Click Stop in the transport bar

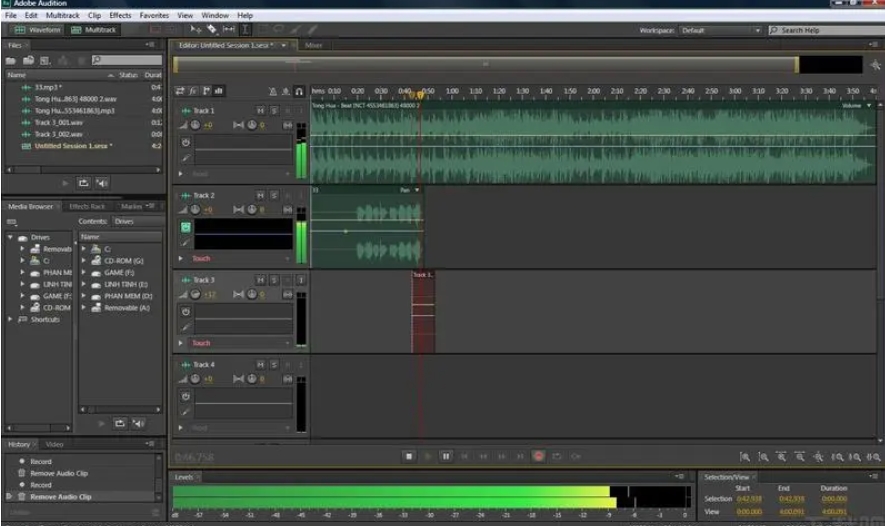pyautogui.click(x=409, y=456)
